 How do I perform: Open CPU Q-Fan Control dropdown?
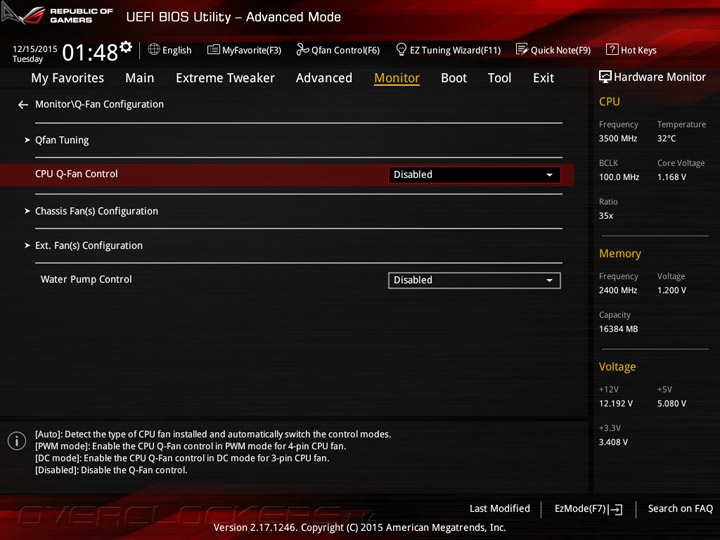point(474,175)
